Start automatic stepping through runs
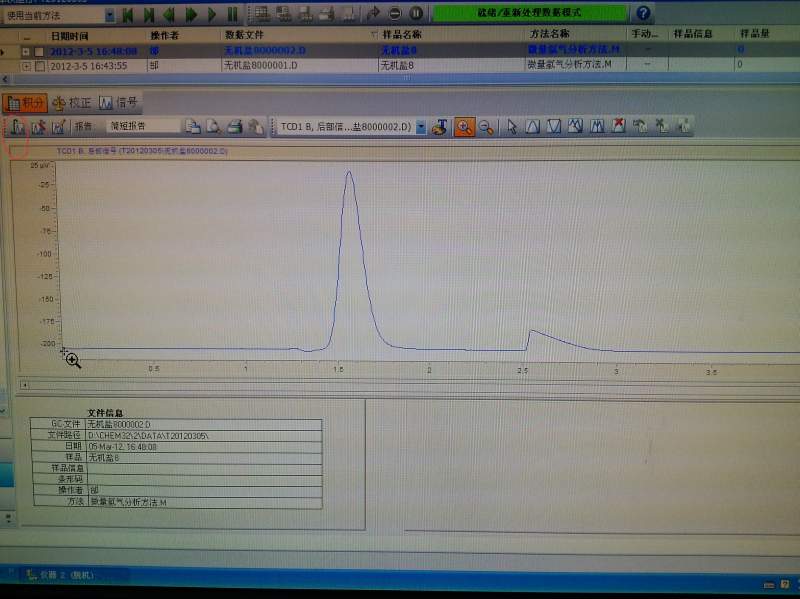The width and height of the screenshot is (800, 599). click(212, 15)
